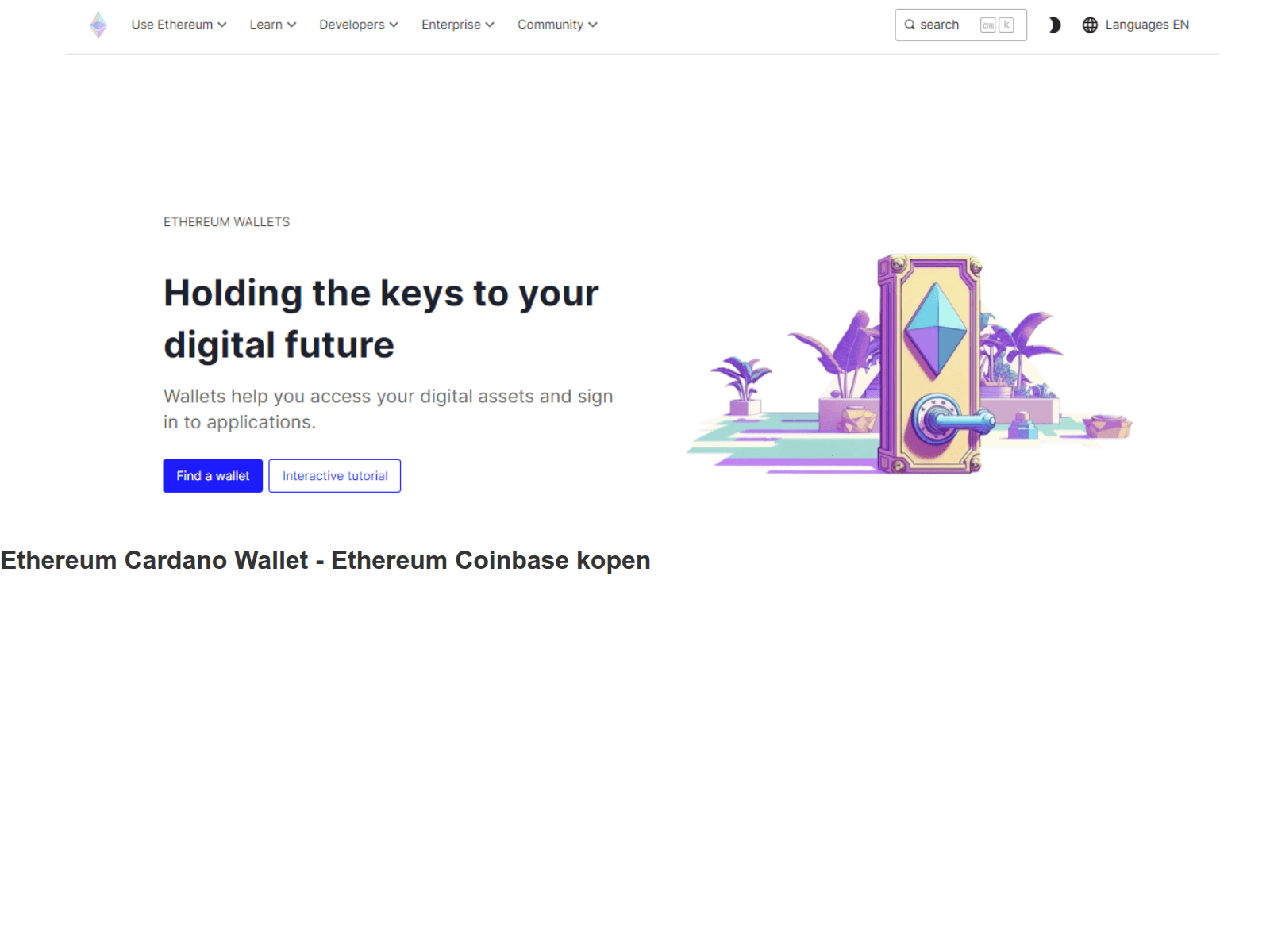Screen dimensions: 1270x952
Task: Click the Ethereum diamond logo
Action: [98, 25]
